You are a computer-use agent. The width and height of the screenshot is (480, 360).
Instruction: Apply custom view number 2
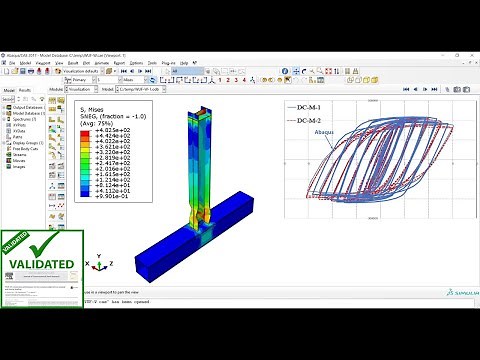pos(228,80)
